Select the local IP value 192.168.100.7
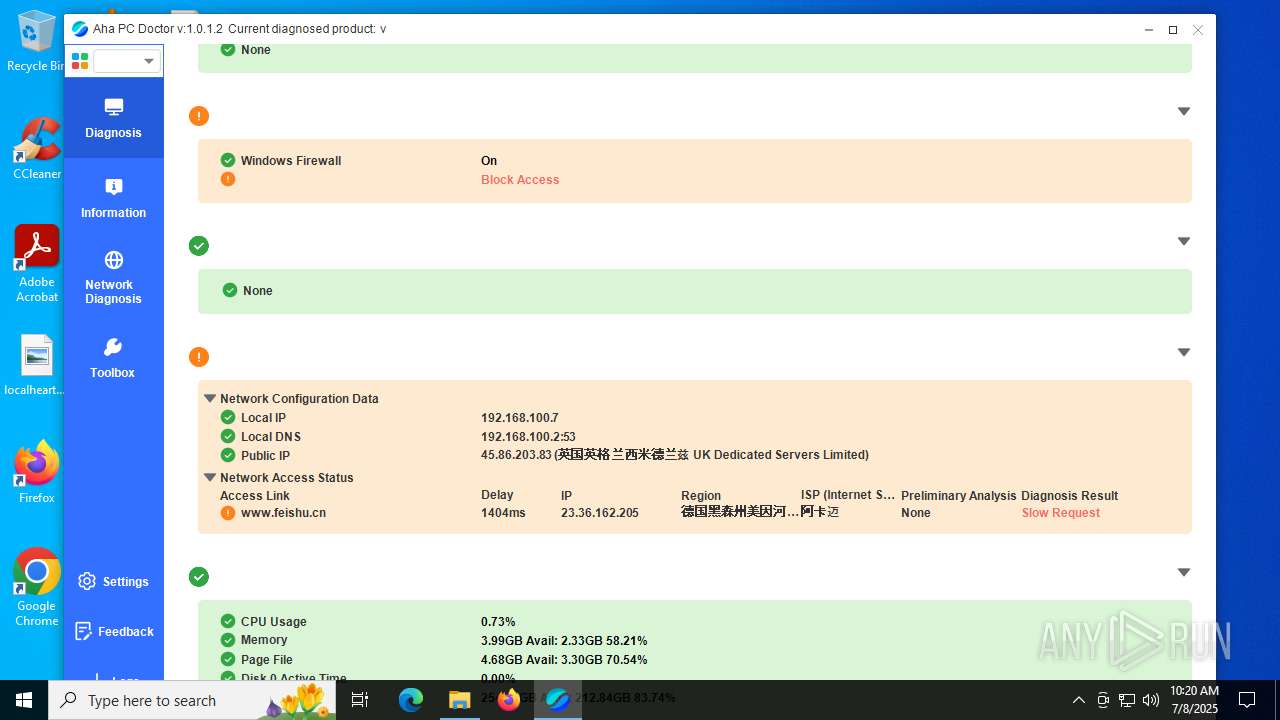Viewport: 1280px width, 720px height. (x=519, y=418)
